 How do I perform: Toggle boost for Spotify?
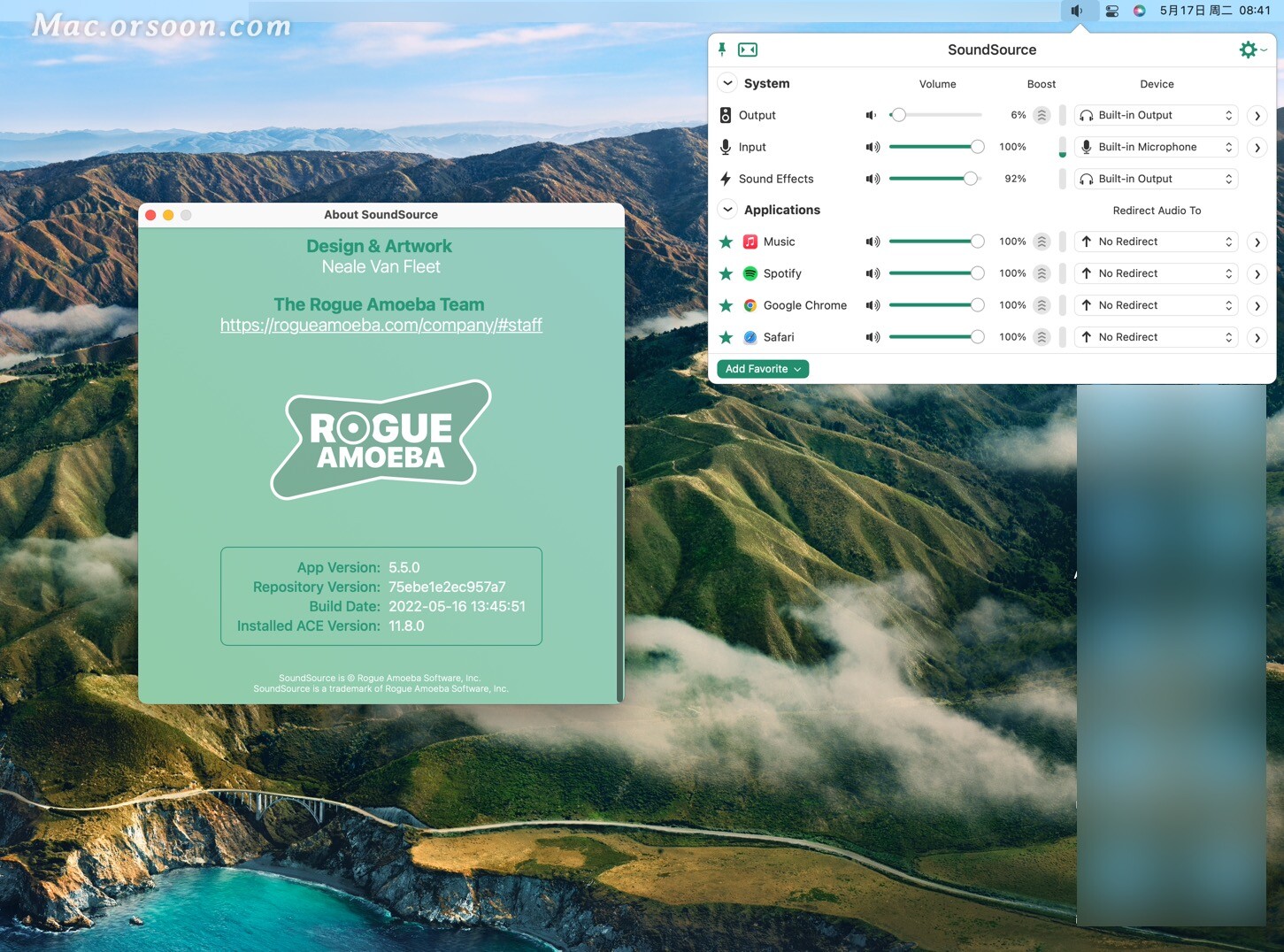pyautogui.click(x=1042, y=273)
